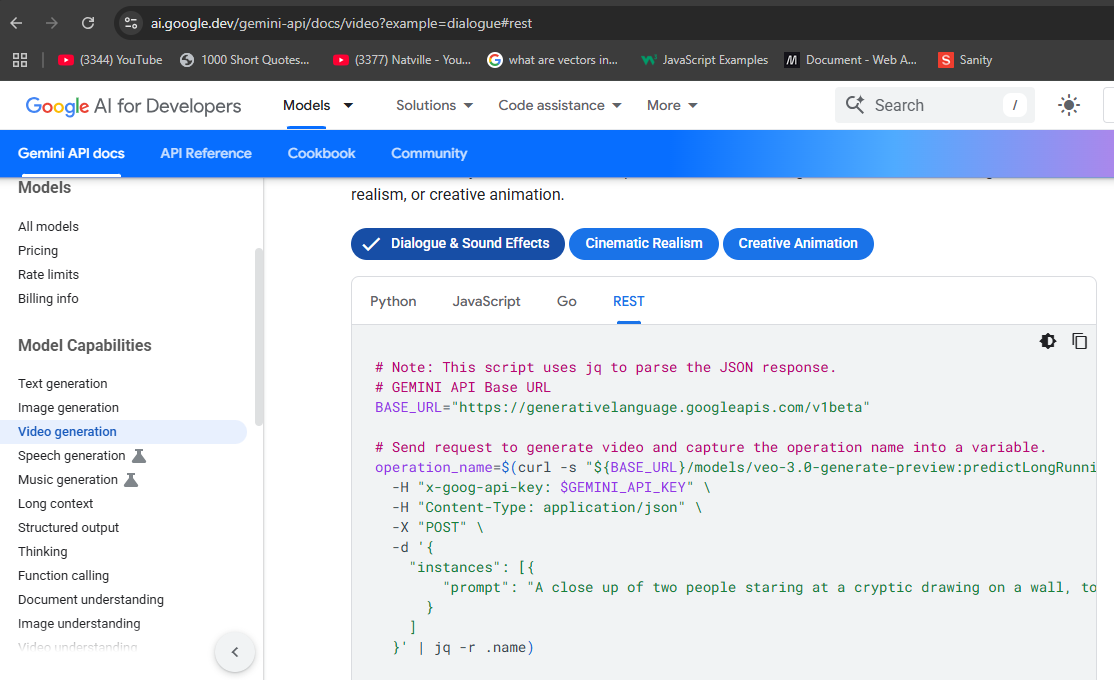
Task: Open Structured output sidebar link
Action: click(x=68, y=528)
